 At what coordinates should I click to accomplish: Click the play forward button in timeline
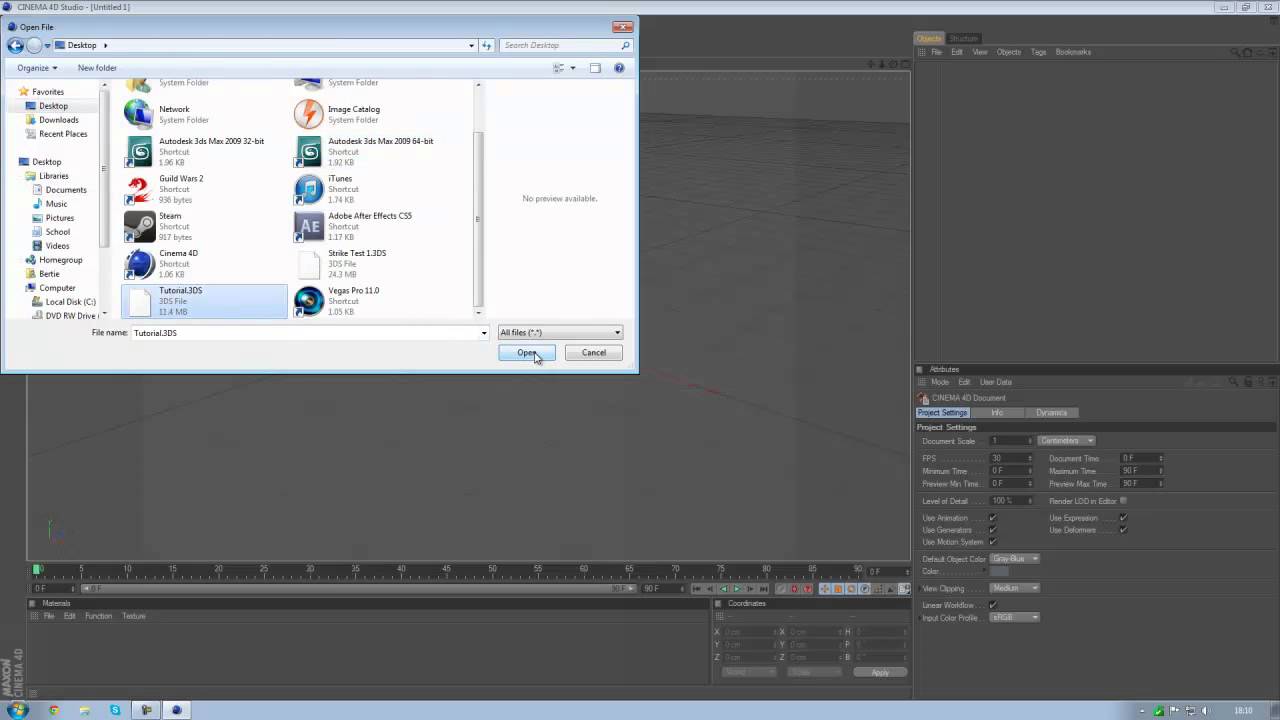tap(737, 588)
